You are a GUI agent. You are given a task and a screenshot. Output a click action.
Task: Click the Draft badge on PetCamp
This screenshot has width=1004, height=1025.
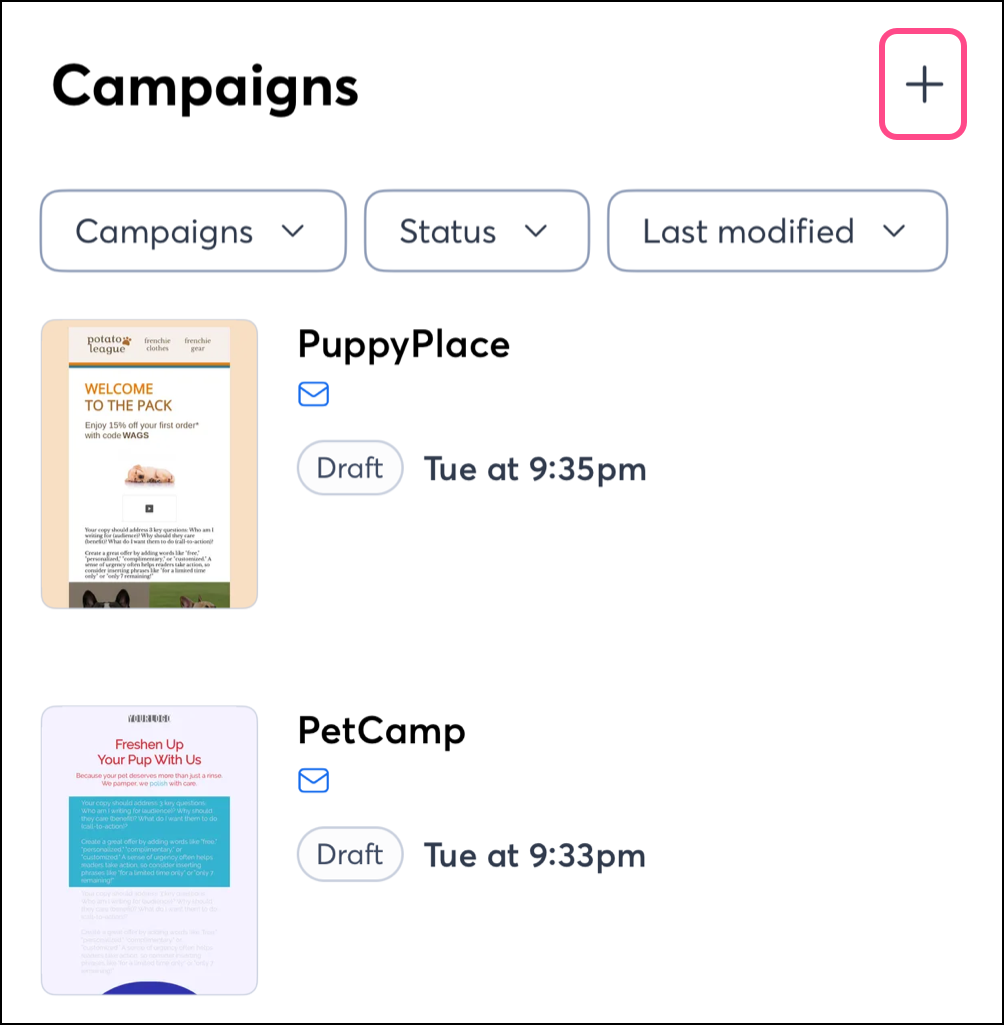(x=350, y=855)
